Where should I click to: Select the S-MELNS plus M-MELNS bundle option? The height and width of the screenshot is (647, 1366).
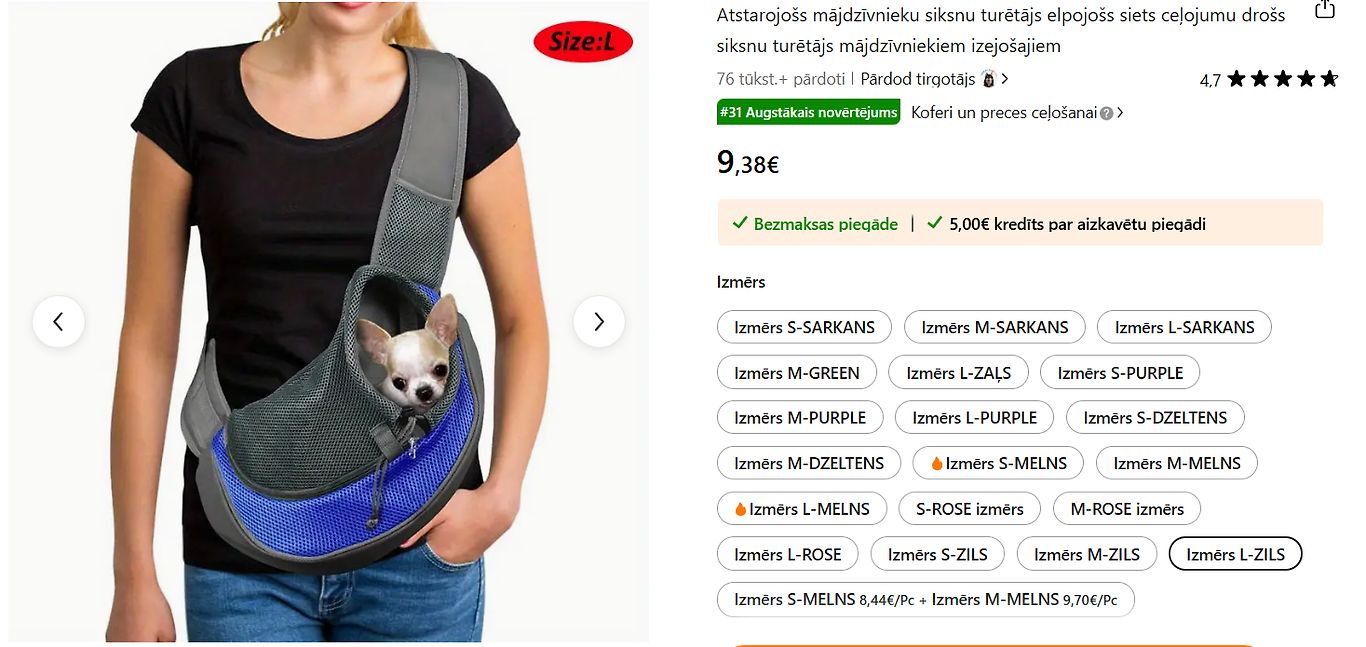[926, 600]
